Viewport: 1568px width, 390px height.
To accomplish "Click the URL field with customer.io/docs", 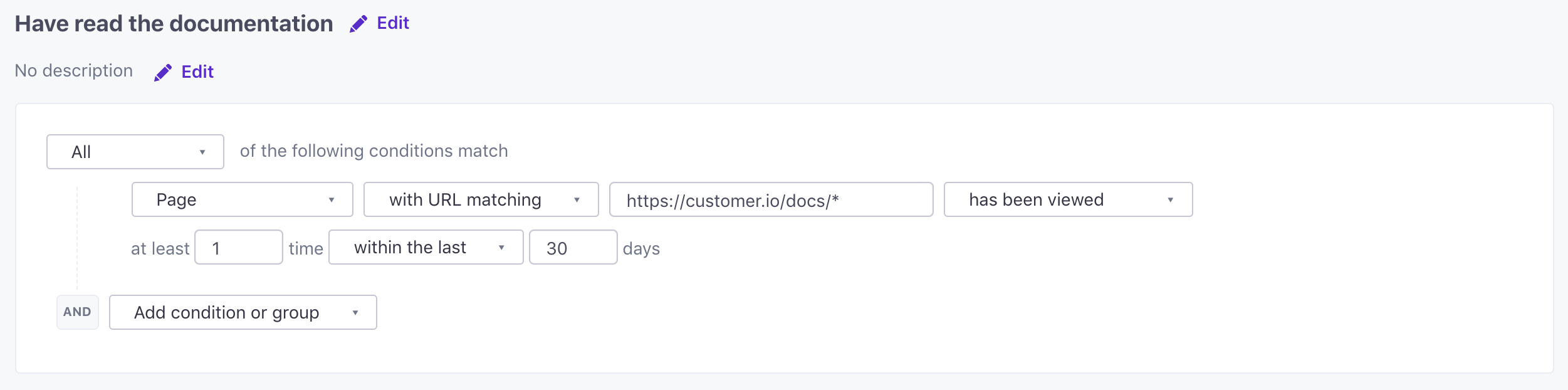I will point(771,199).
